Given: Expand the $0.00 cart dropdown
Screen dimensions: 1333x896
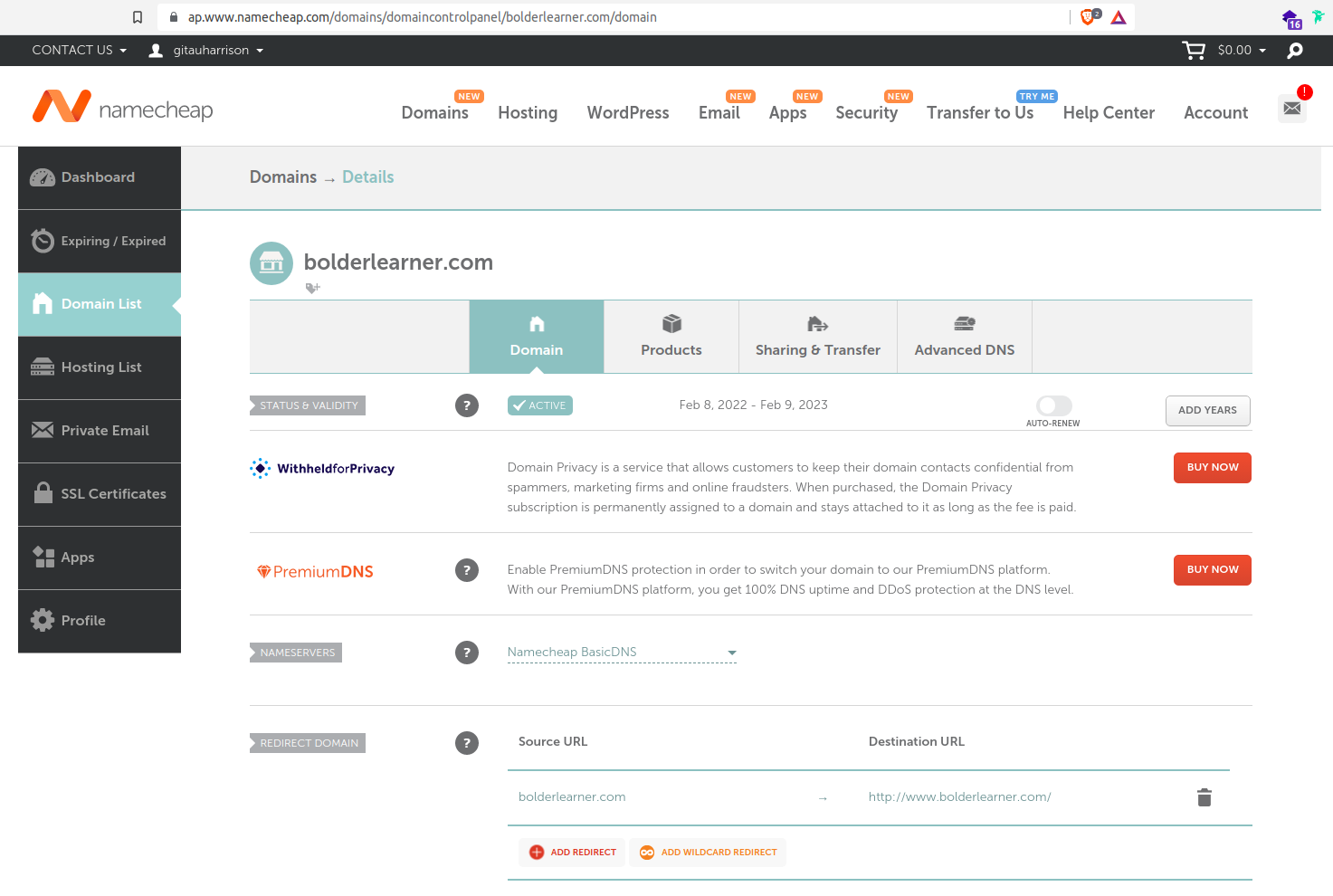Looking at the screenshot, I should click(x=1242, y=51).
